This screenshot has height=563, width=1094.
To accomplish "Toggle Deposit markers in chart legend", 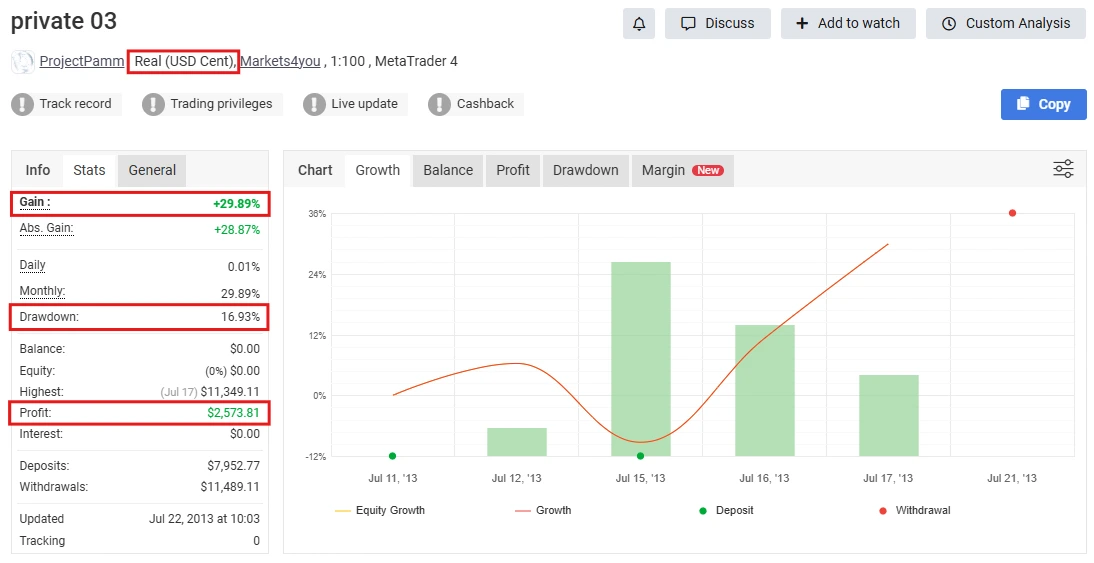I will 726,510.
